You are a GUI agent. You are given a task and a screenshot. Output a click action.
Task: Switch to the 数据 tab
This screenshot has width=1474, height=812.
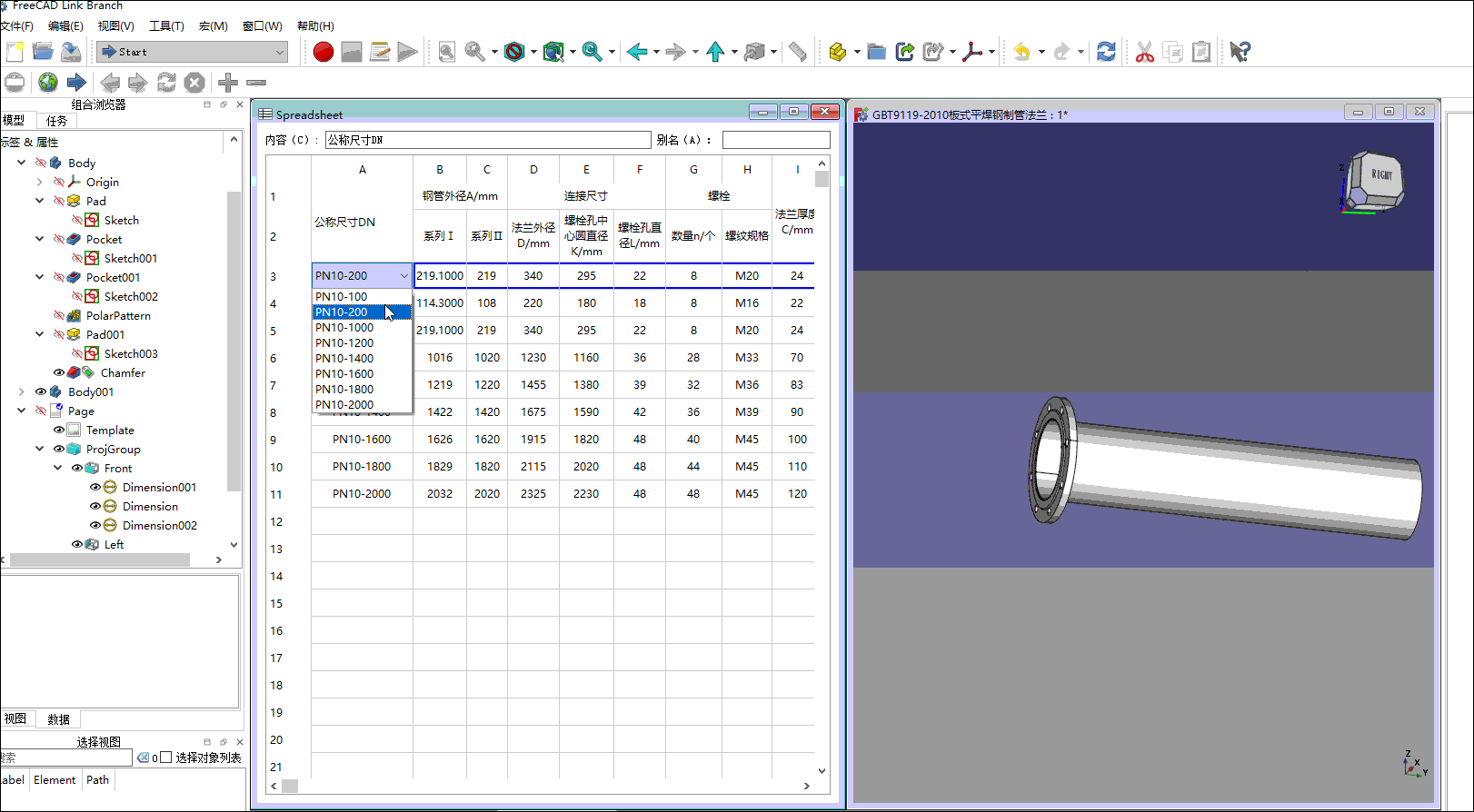[58, 718]
